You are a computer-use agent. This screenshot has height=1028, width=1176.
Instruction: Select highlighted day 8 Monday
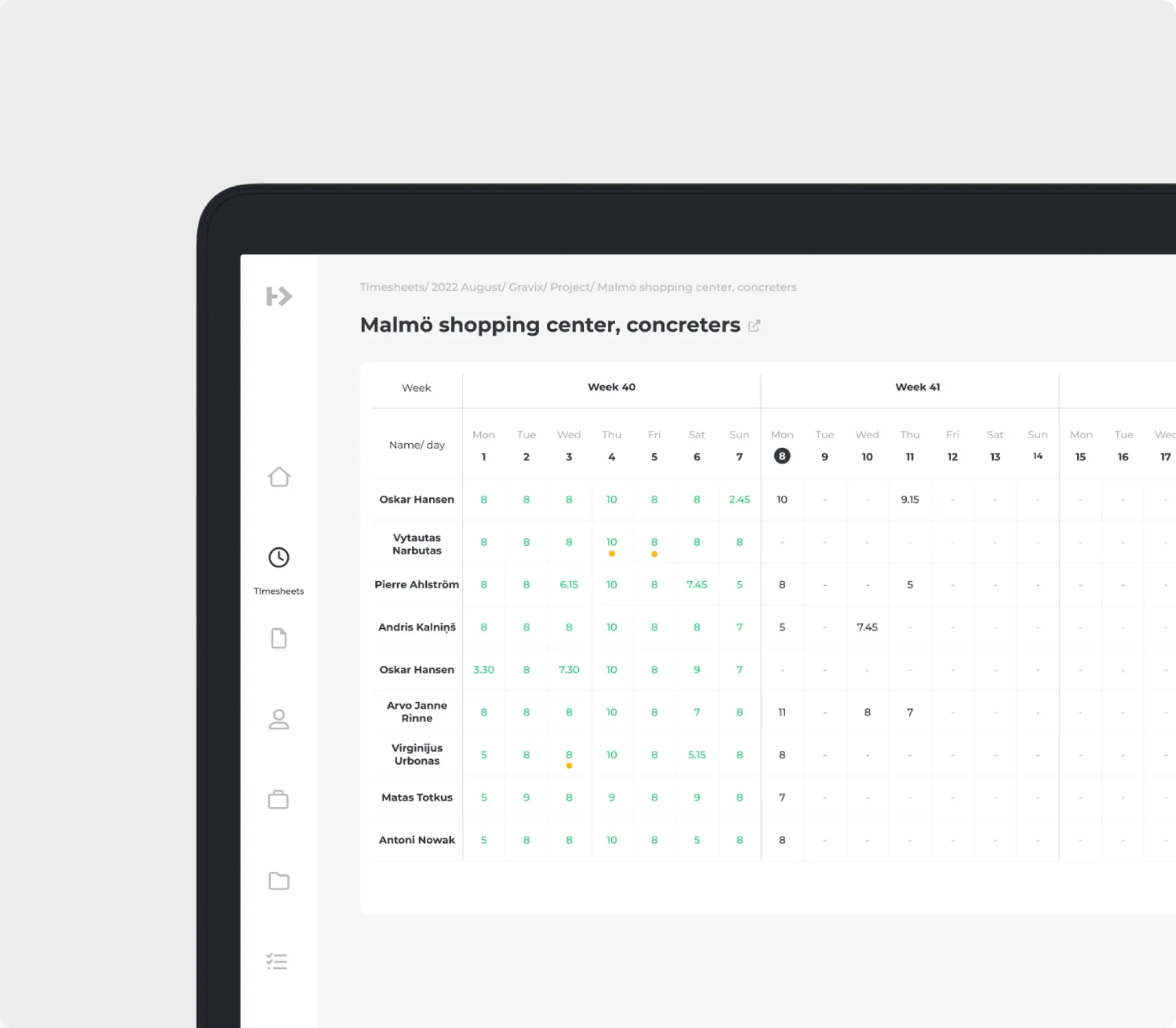click(782, 456)
